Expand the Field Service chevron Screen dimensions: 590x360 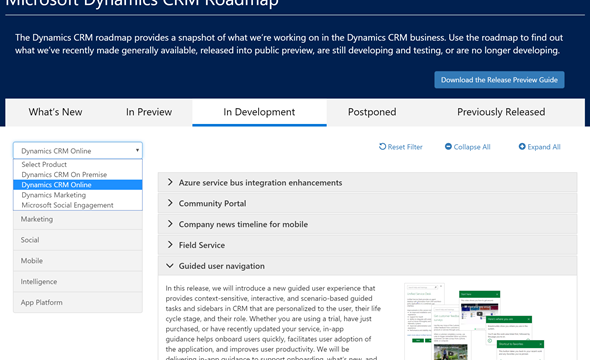[170, 245]
